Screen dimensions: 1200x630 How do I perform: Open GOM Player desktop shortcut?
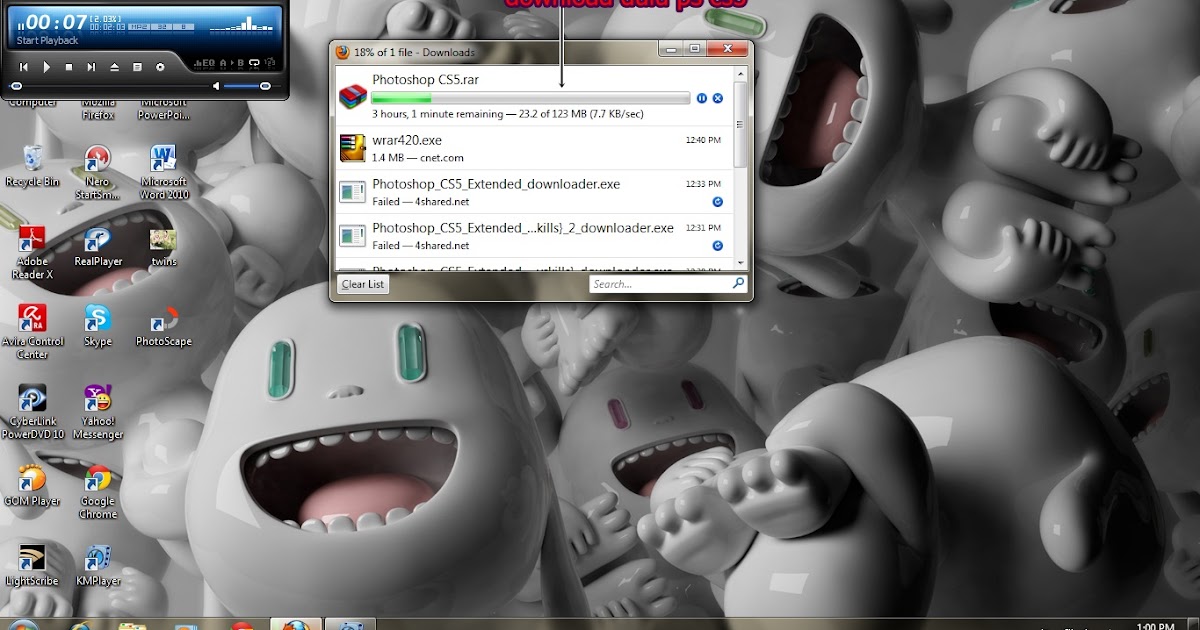click(x=32, y=486)
